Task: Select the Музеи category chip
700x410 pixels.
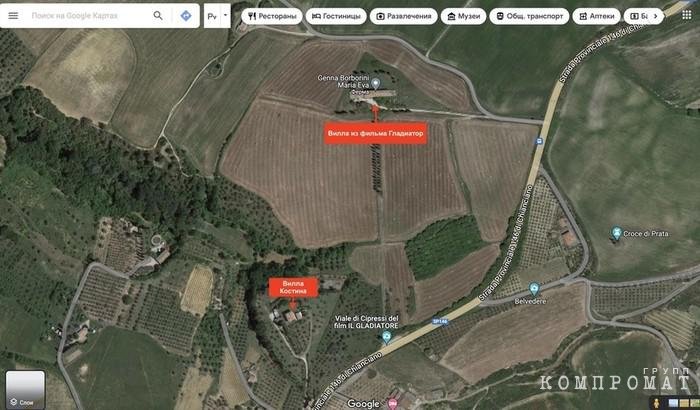Action: pyautogui.click(x=463, y=16)
